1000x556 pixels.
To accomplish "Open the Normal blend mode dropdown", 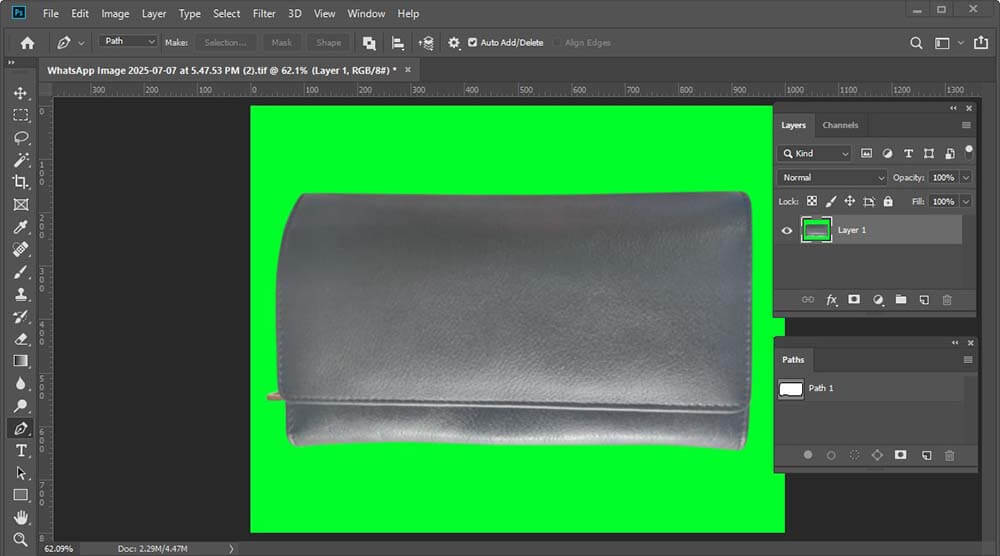I will (x=832, y=178).
